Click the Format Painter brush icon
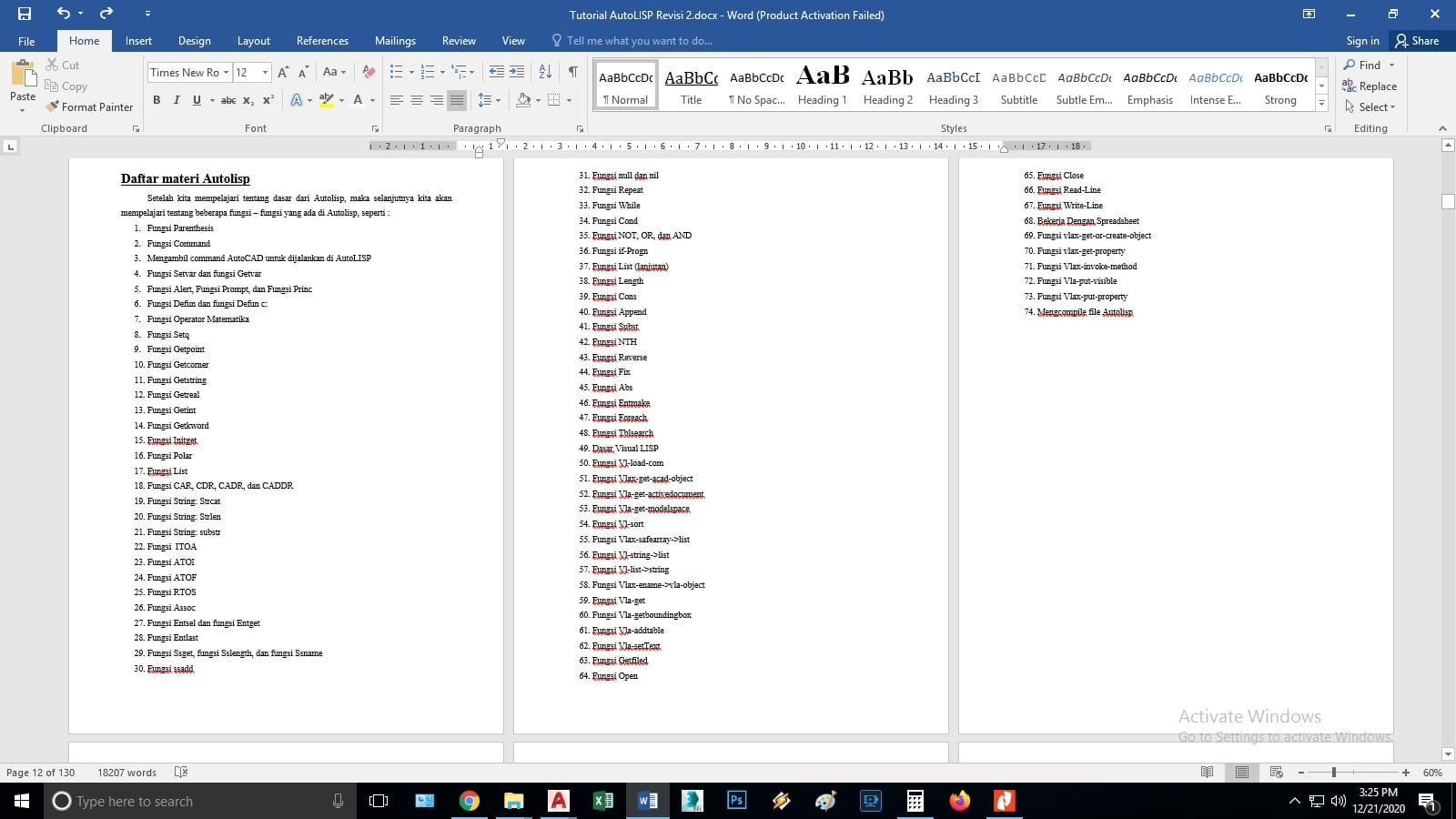 (53, 106)
